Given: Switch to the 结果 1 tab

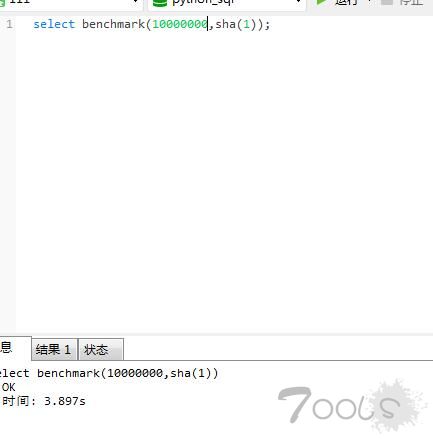Looking at the screenshot, I should 54,349.
